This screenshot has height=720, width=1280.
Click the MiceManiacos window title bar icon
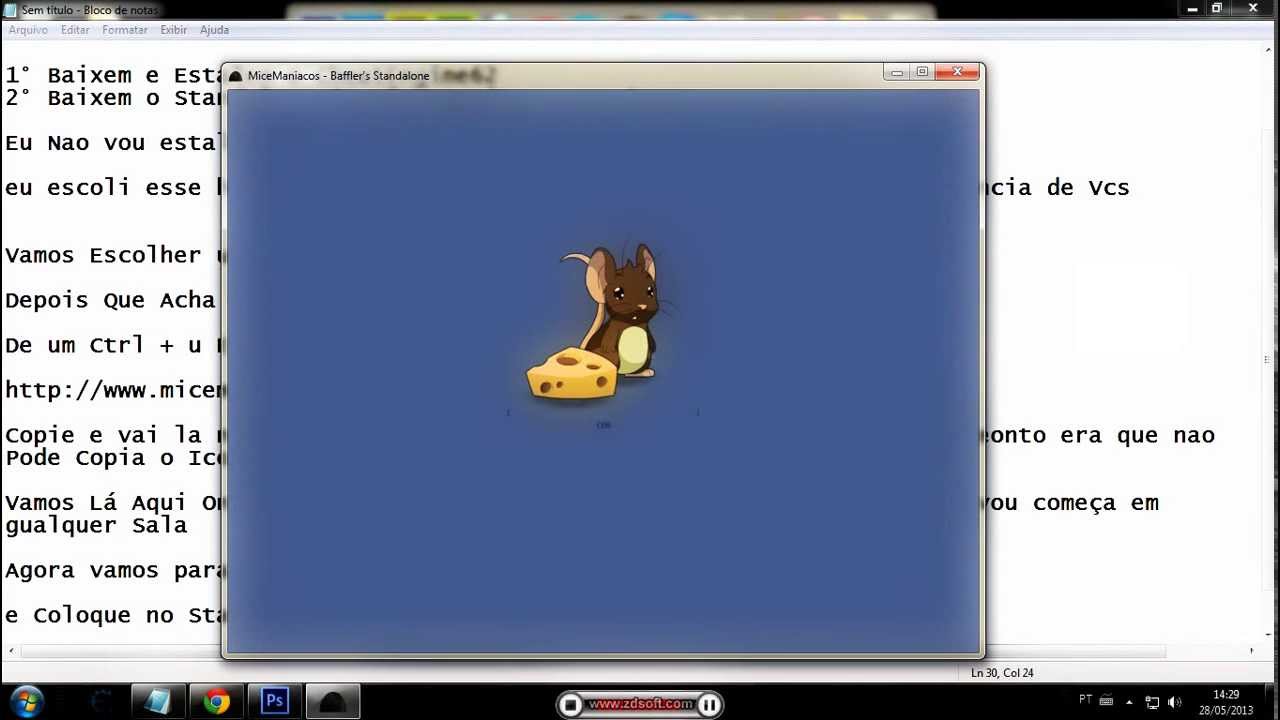(236, 76)
